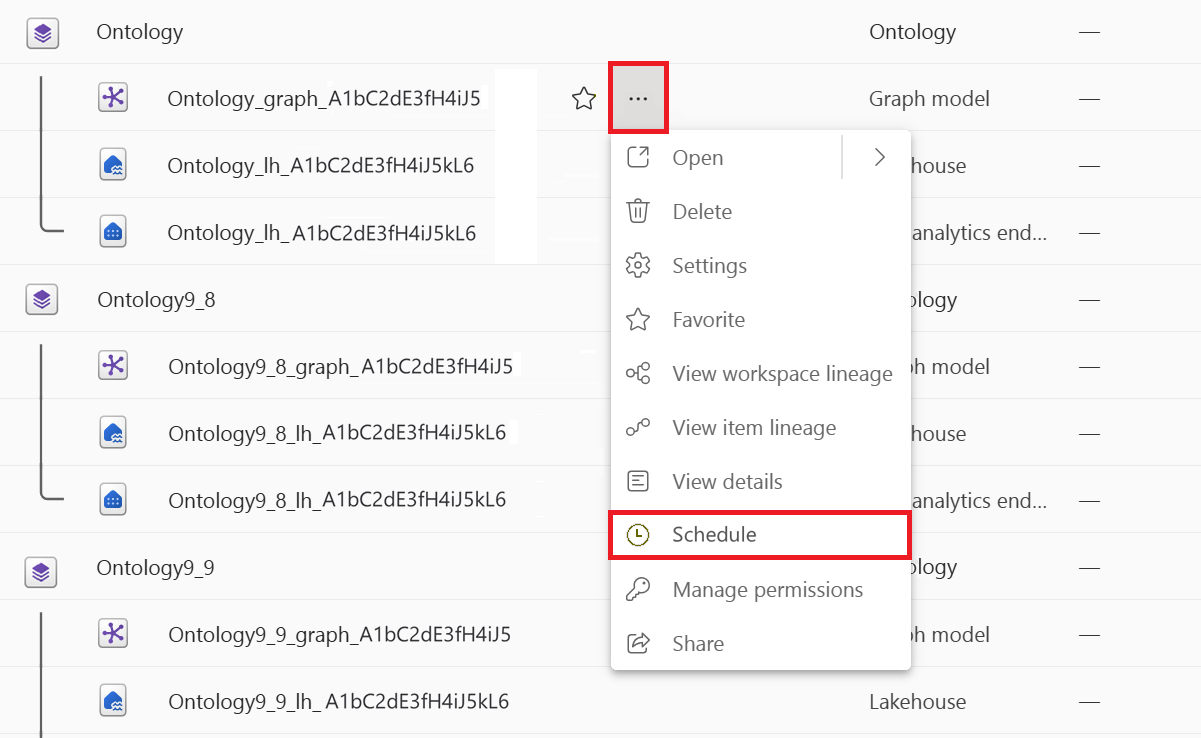The height and width of the screenshot is (738, 1201).
Task: Select Share from the context menu
Action: point(761,643)
